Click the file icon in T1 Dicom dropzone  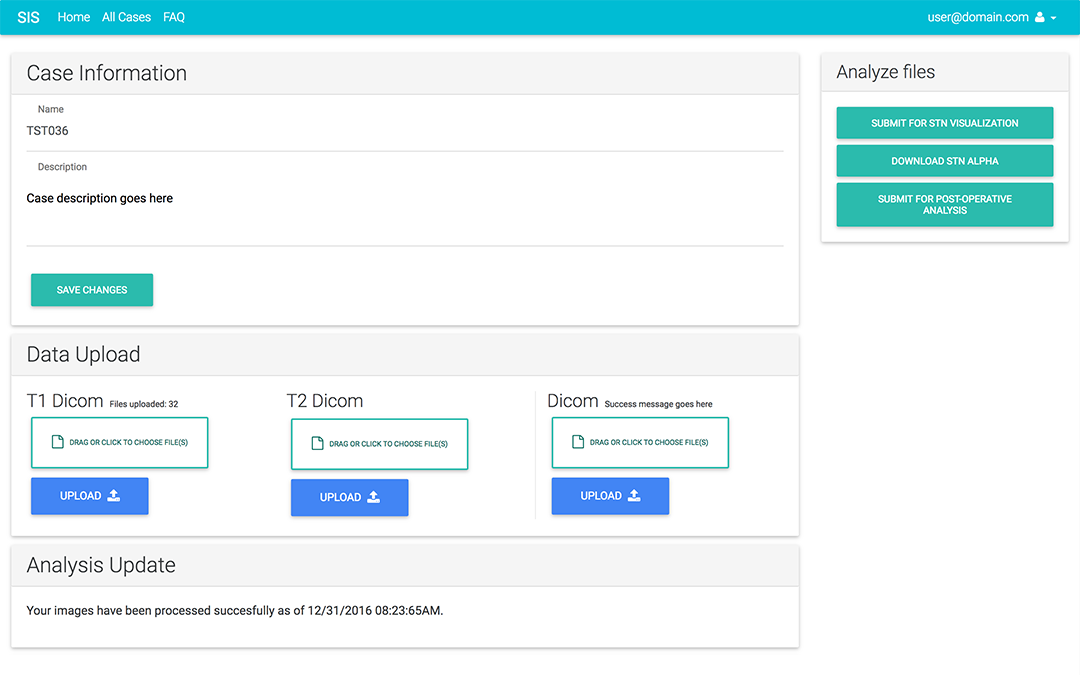point(58,442)
